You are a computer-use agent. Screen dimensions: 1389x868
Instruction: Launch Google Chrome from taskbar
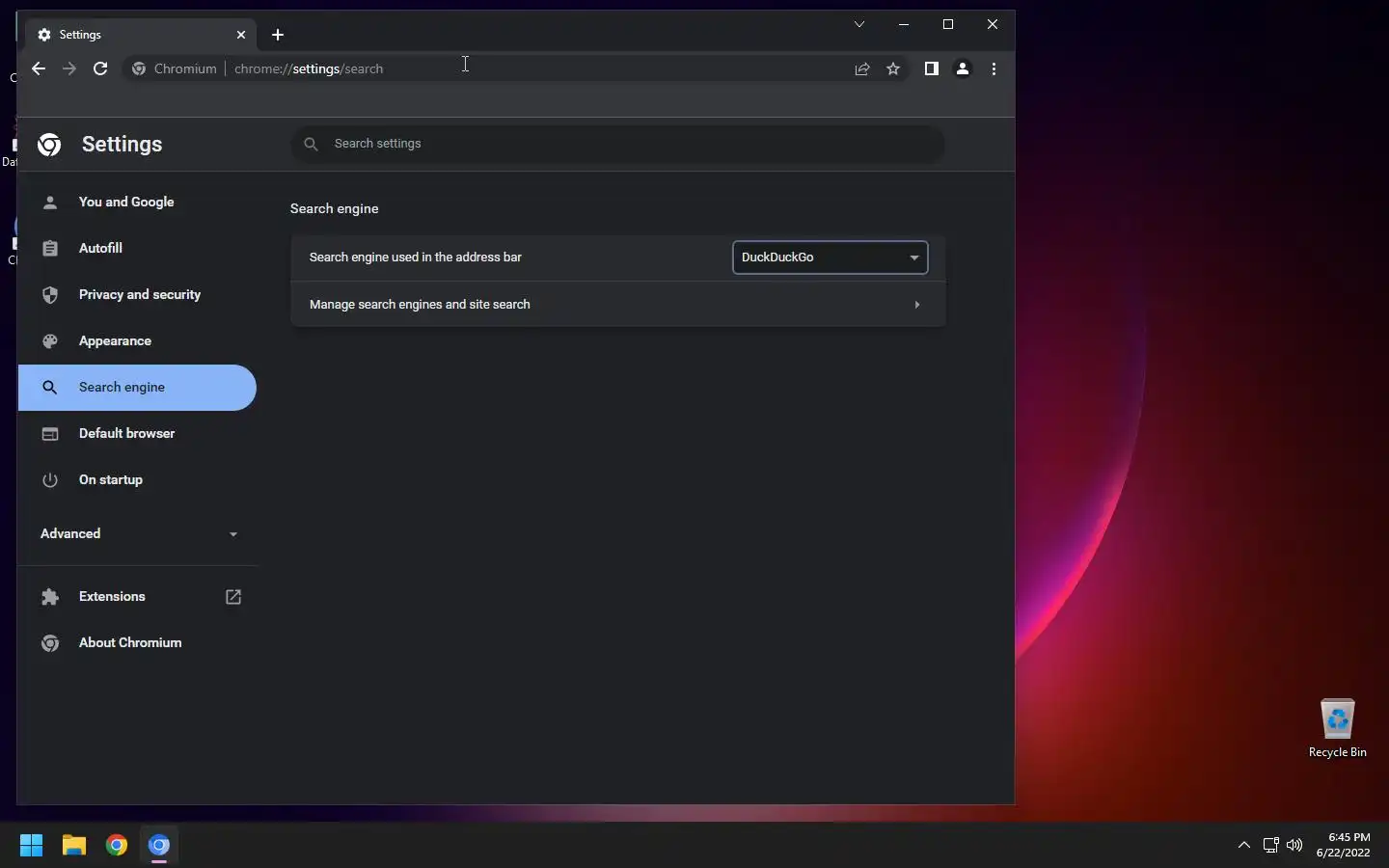pos(117,846)
